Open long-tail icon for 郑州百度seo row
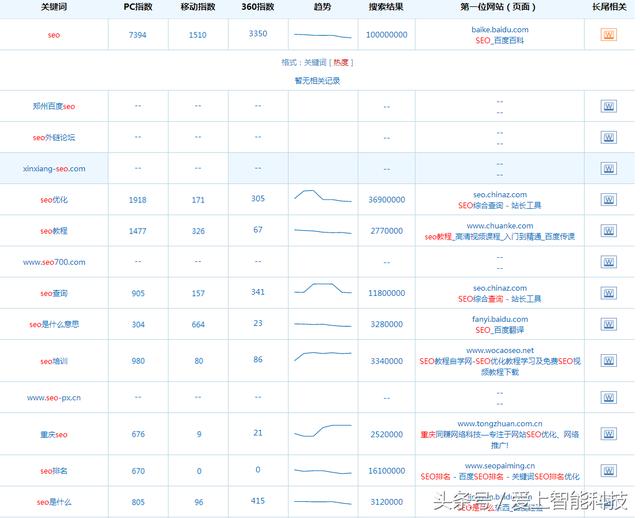The image size is (640, 518). 609,107
